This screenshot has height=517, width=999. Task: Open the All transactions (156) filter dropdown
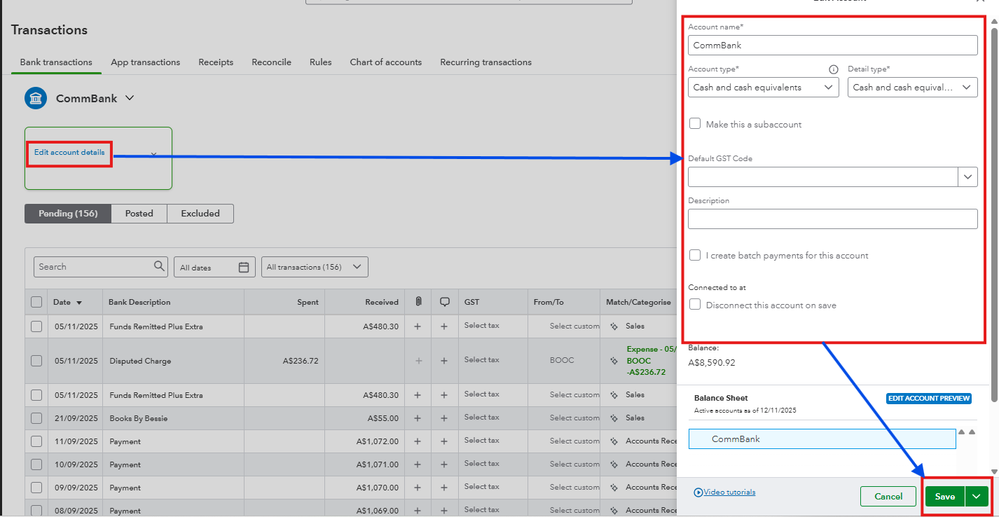click(315, 267)
